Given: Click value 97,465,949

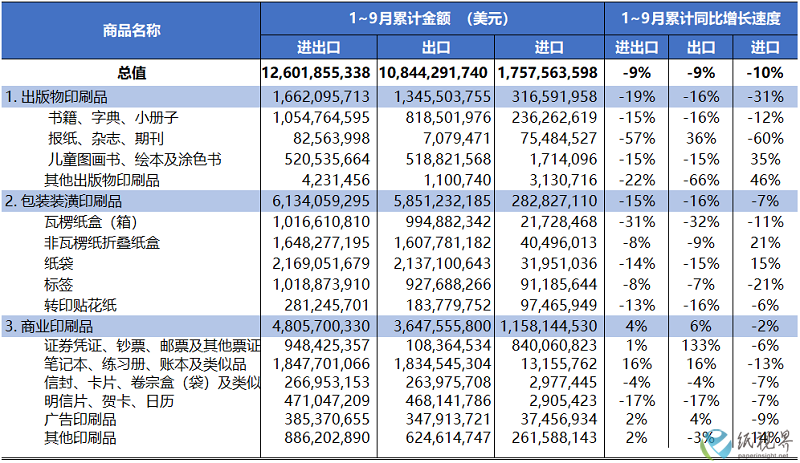Looking at the screenshot, I should [x=559, y=306].
